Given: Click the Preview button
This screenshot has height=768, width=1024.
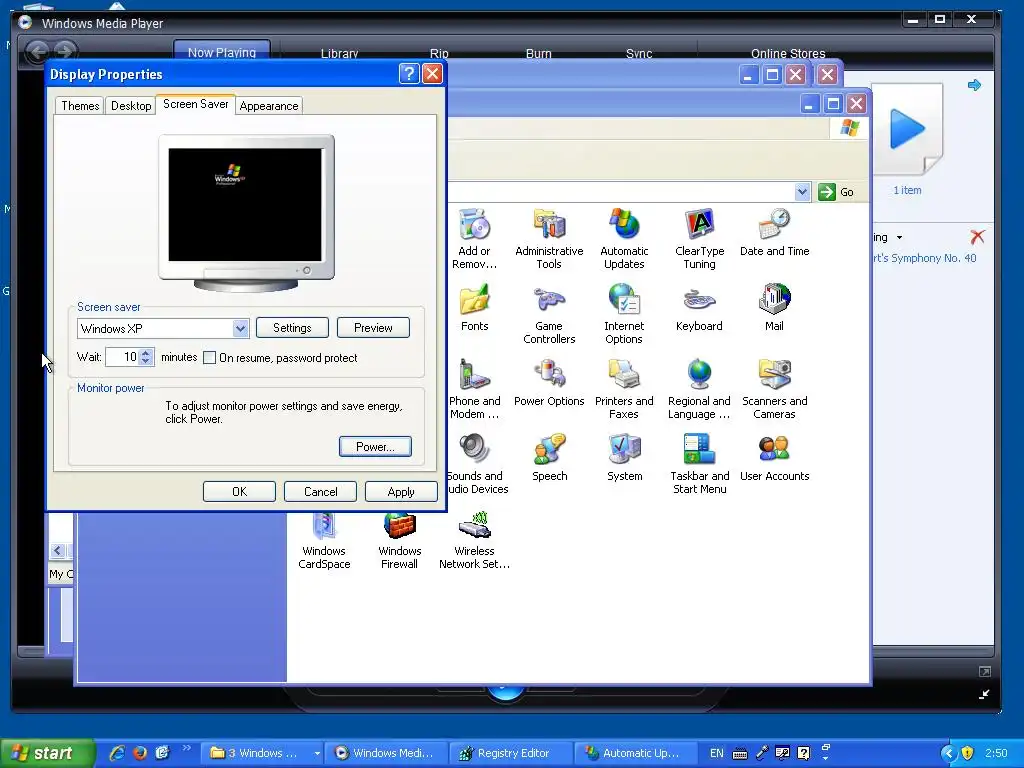Looking at the screenshot, I should (x=374, y=328).
